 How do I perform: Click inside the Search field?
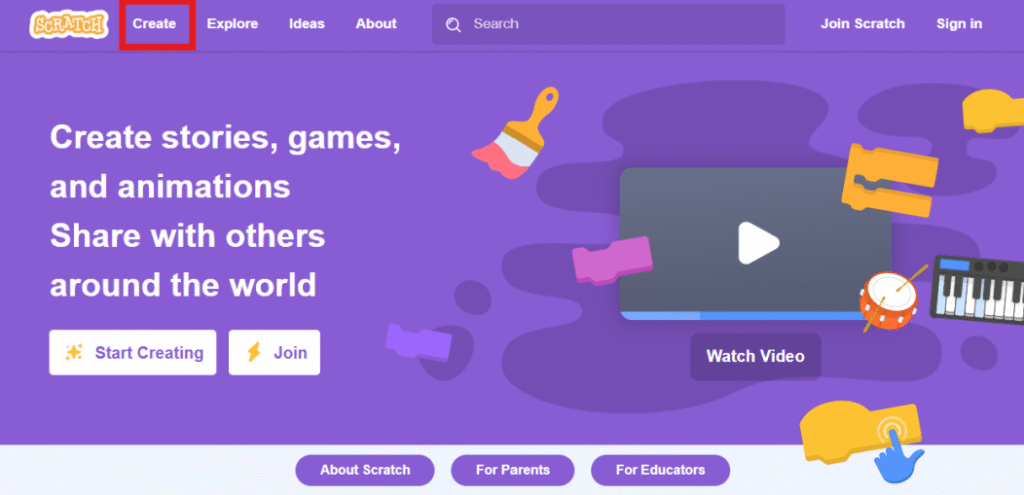[x=609, y=24]
